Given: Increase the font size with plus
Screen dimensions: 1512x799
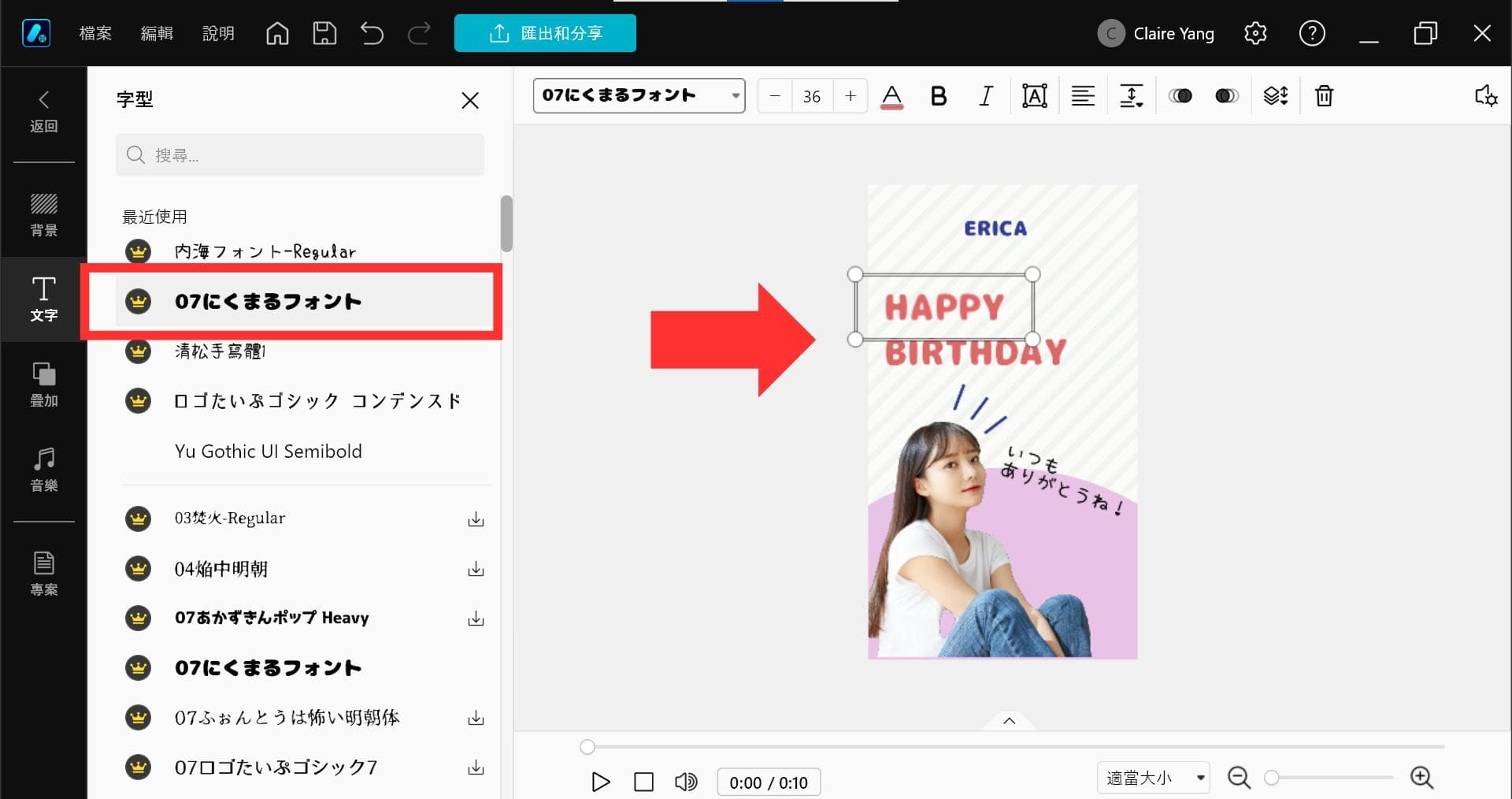Looking at the screenshot, I should pyautogui.click(x=850, y=96).
